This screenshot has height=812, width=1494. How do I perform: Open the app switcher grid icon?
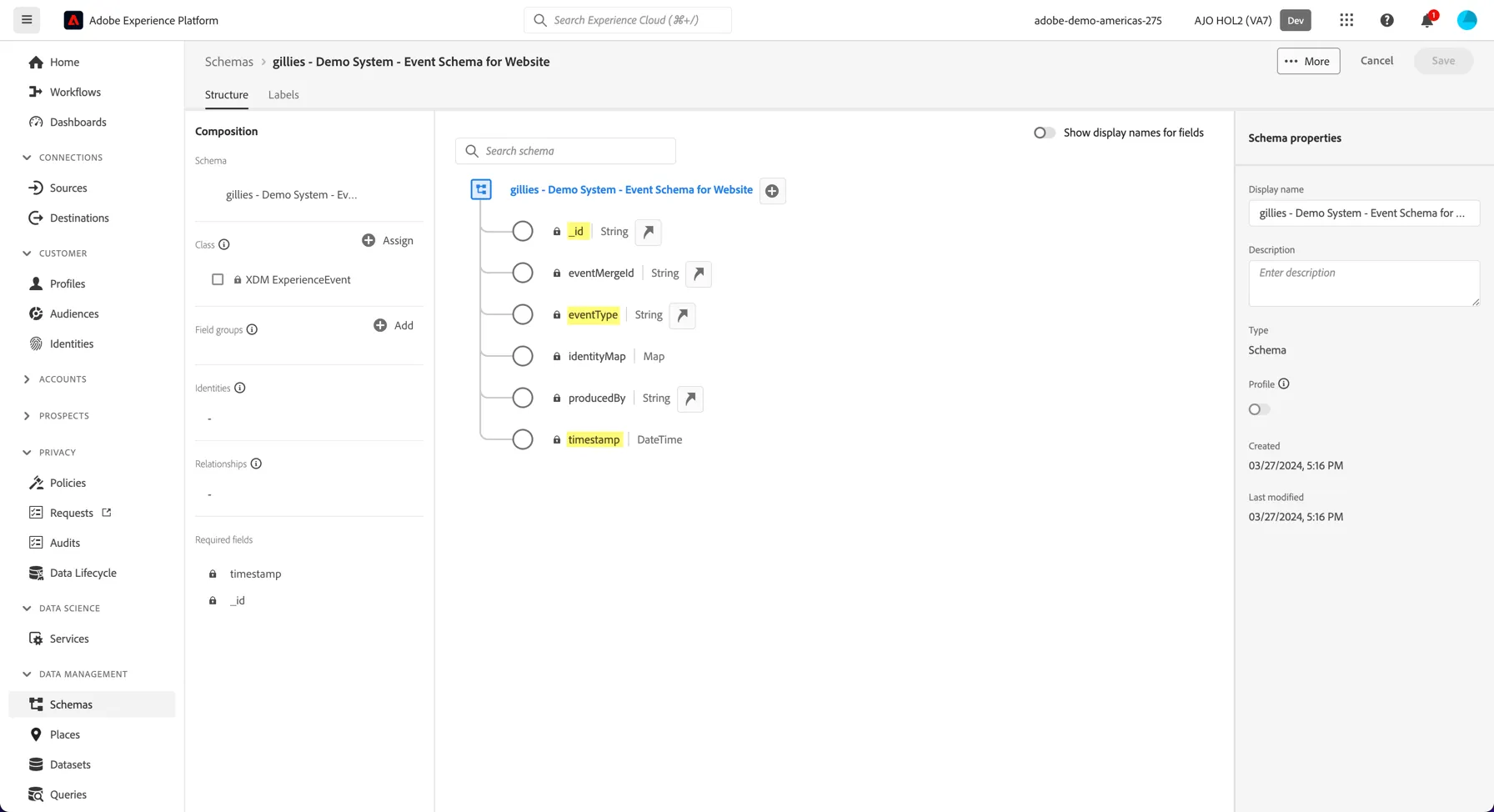pos(1346,20)
